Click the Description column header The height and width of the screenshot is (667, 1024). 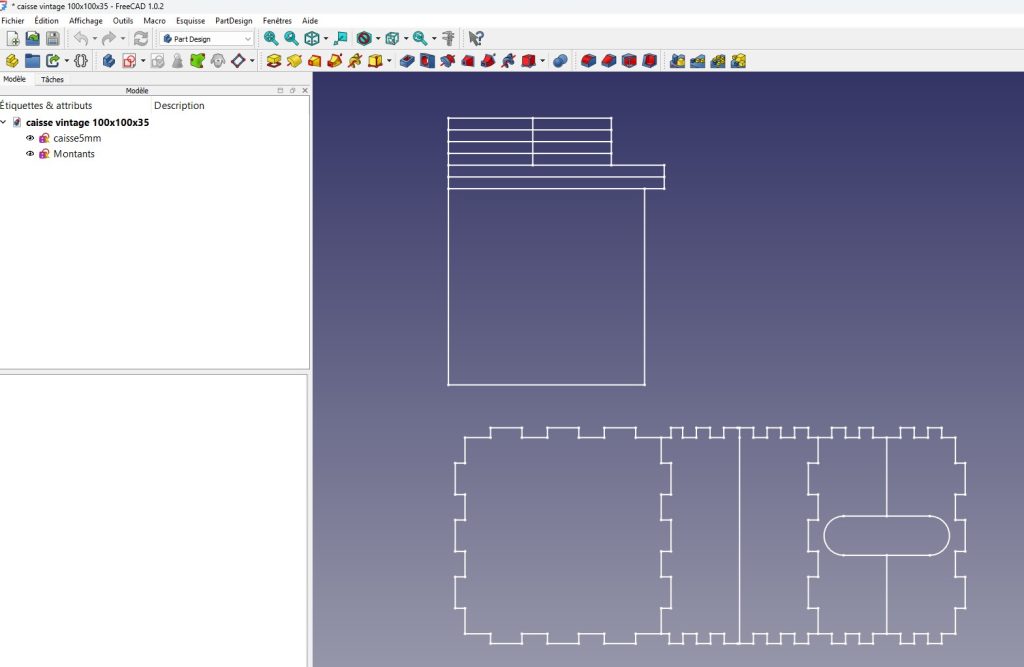click(x=179, y=105)
